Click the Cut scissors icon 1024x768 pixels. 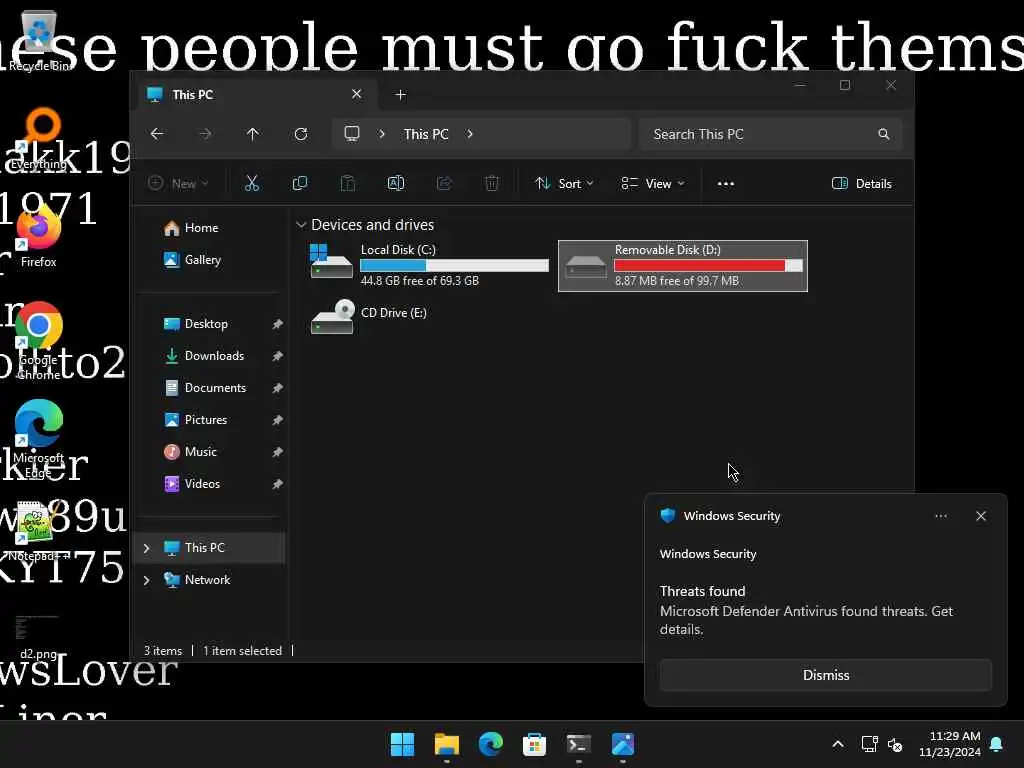click(x=252, y=184)
